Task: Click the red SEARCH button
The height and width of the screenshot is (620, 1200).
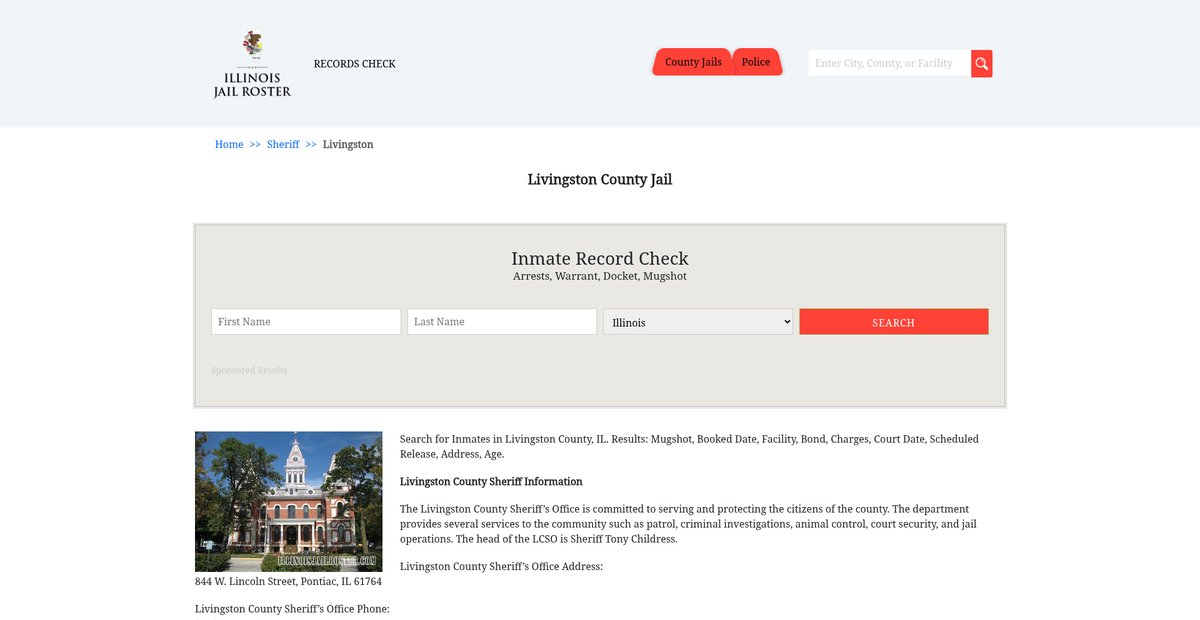Action: 894,322
